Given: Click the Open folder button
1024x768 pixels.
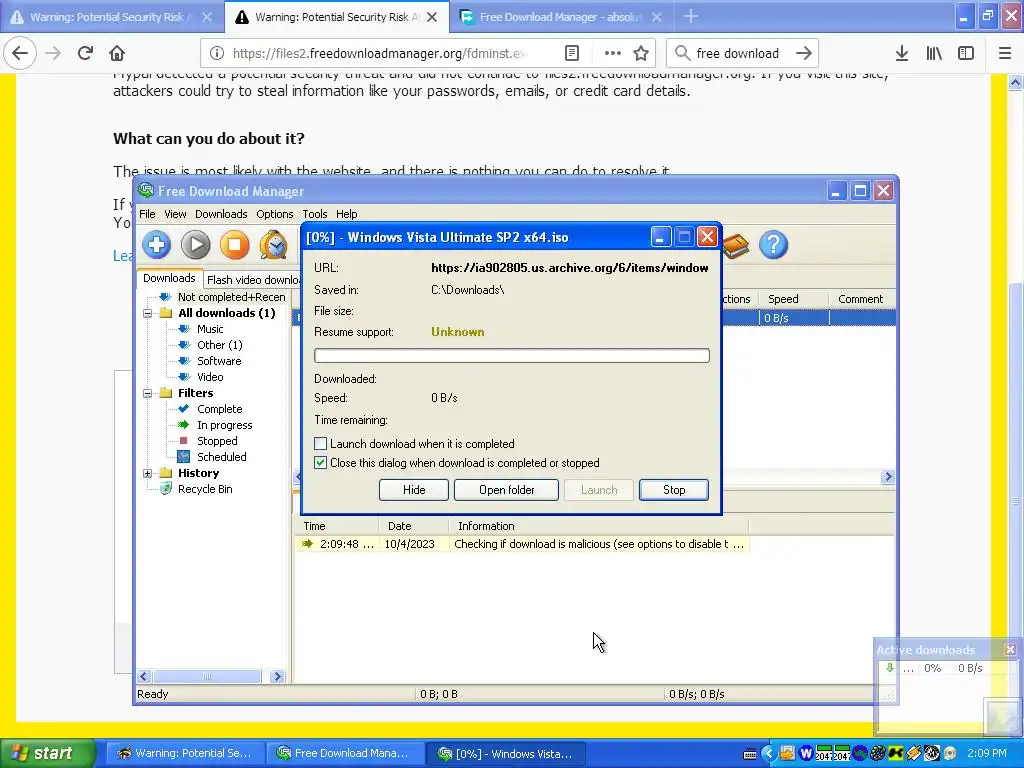Looking at the screenshot, I should point(506,490).
